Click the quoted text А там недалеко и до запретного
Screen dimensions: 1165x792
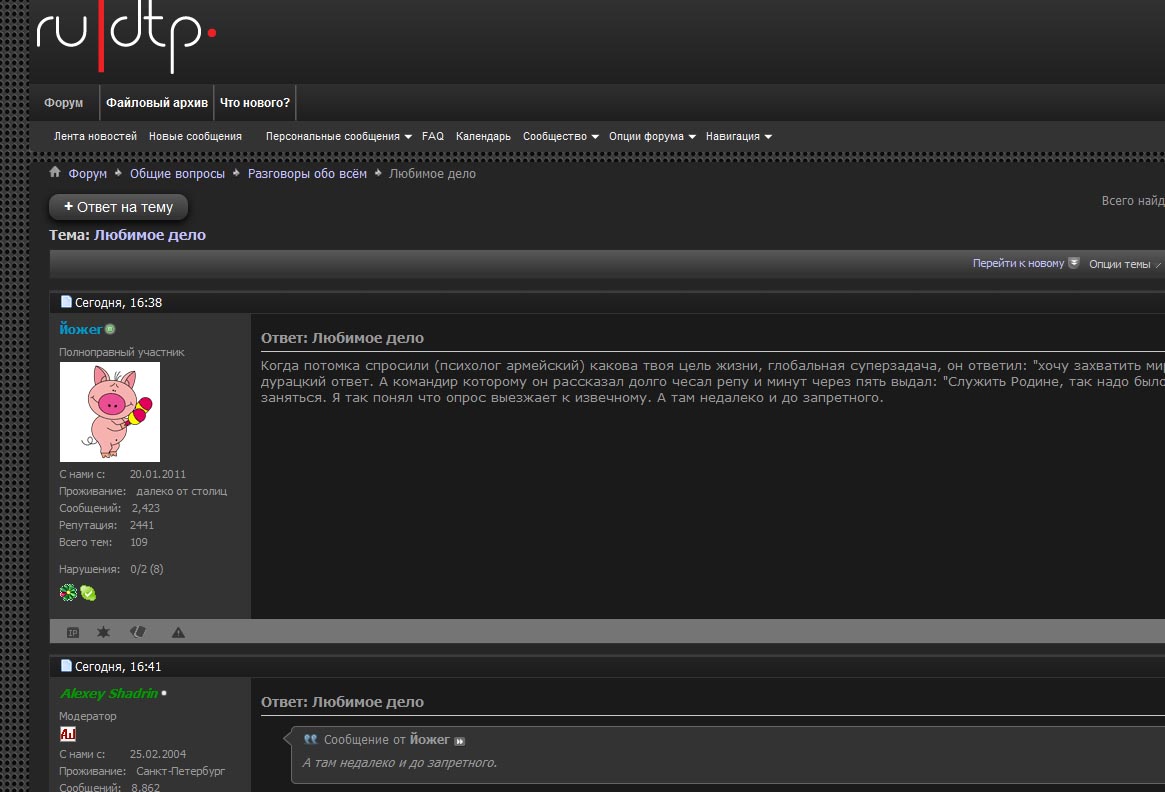pyautogui.click(x=400, y=763)
